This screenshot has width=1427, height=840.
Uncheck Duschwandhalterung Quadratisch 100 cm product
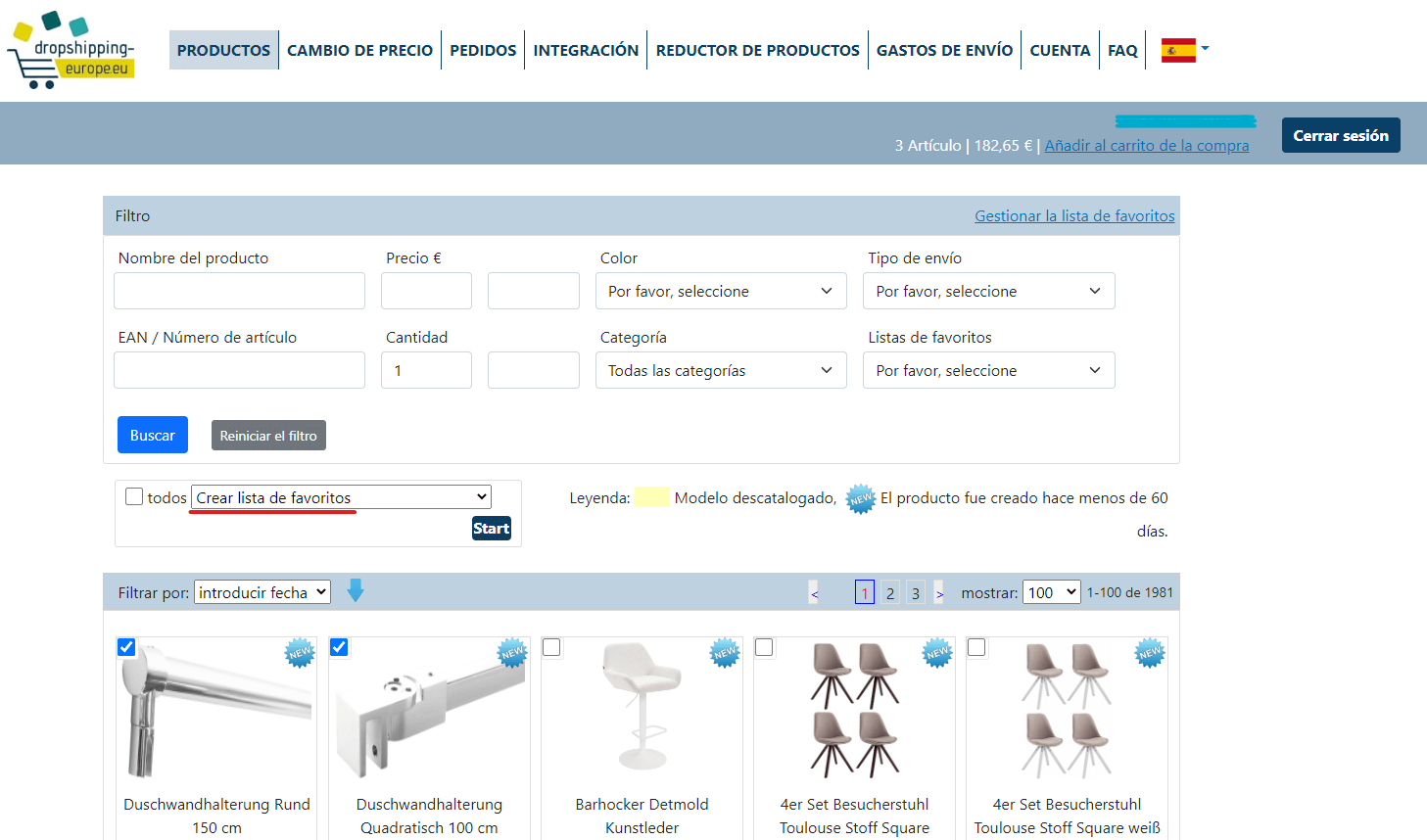[339, 647]
